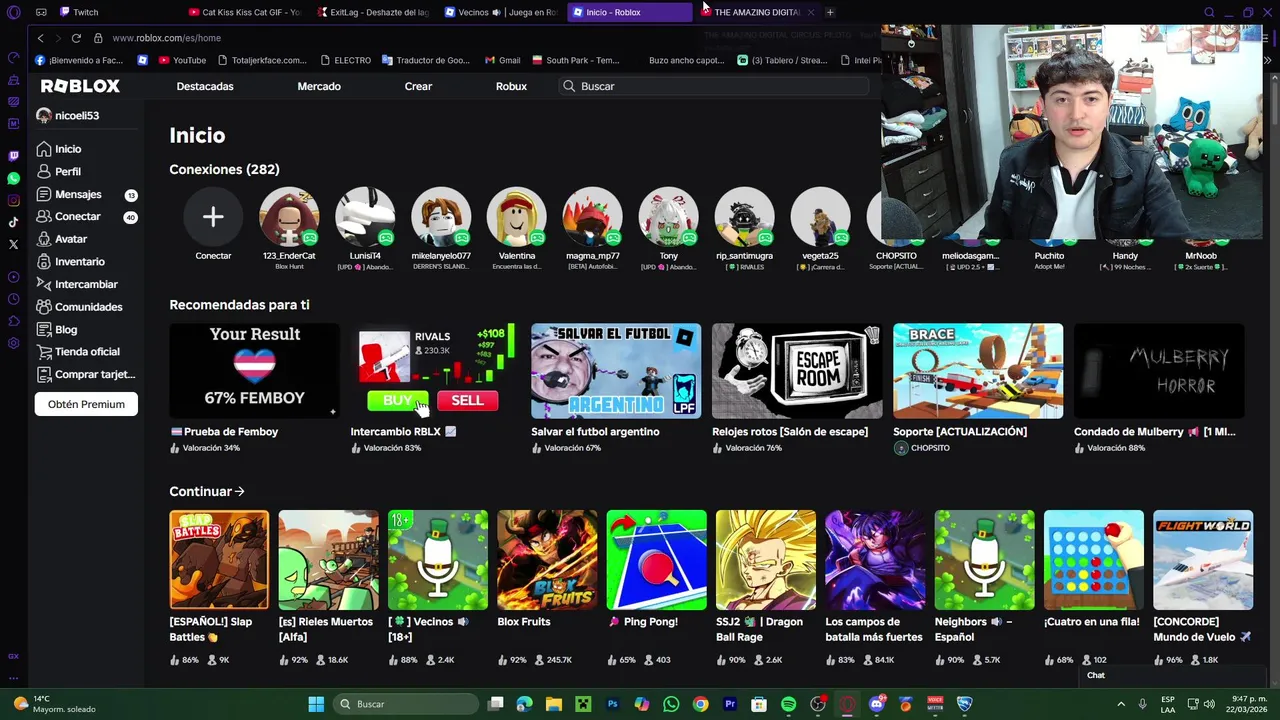Open the Blox Fruits game thumbnail
Image resolution: width=1280 pixels, height=720 pixels.
pos(547,560)
